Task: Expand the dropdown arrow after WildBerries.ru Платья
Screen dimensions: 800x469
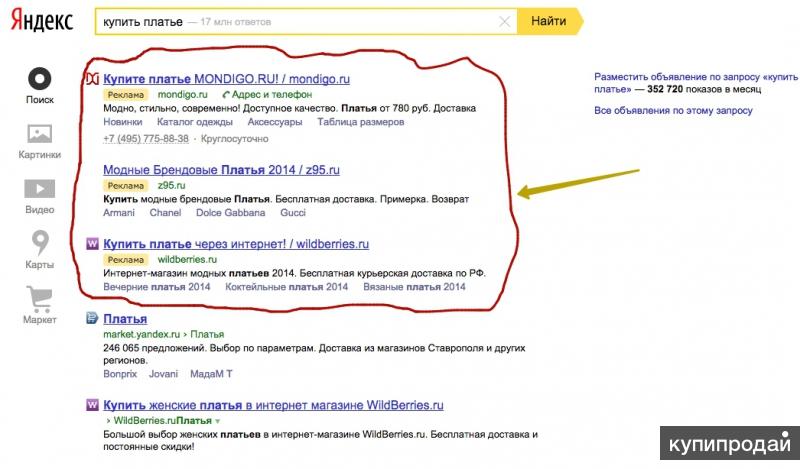Action: pyautogui.click(x=218, y=422)
